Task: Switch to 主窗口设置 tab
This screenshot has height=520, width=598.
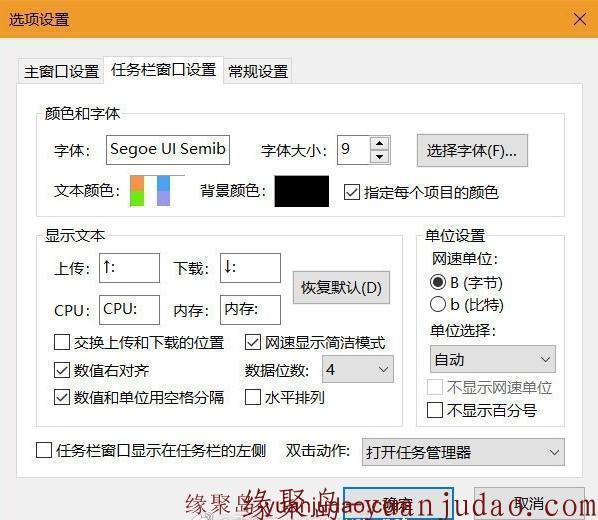Action: coord(61,71)
